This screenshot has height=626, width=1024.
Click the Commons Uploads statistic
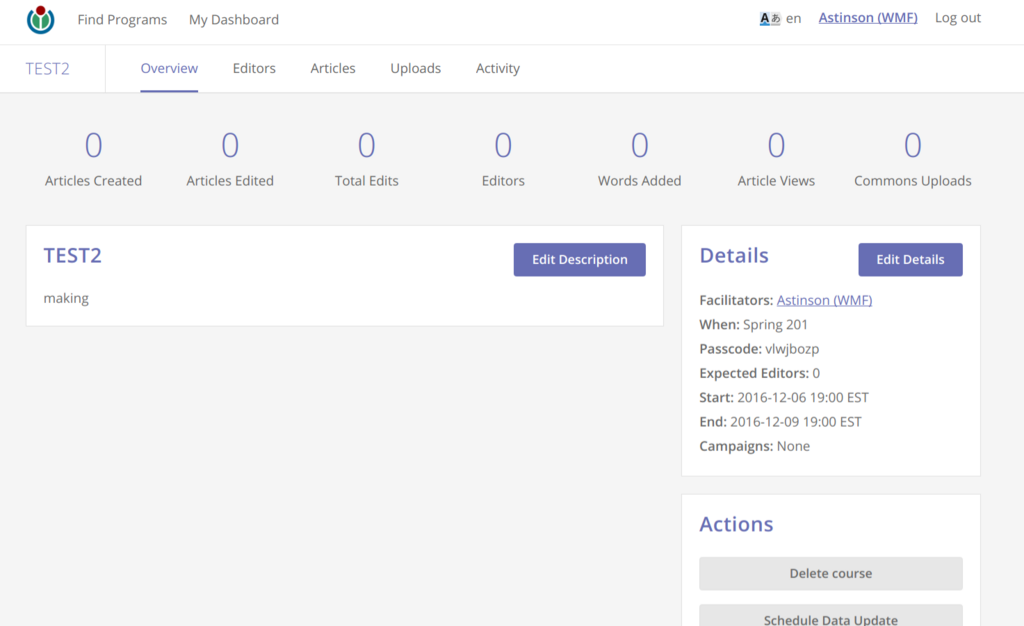click(912, 159)
